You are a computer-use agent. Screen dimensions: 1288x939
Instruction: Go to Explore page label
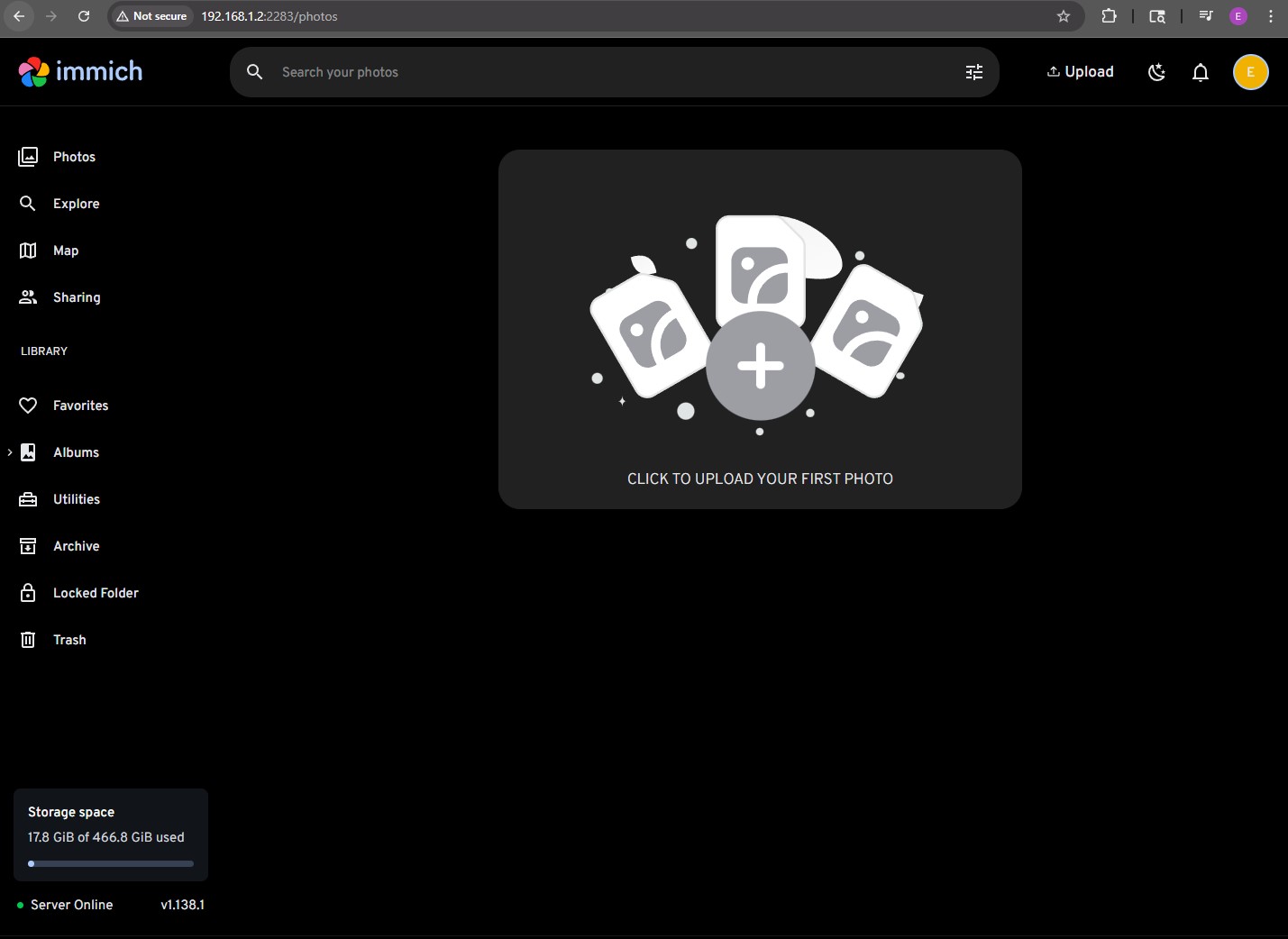pyautogui.click(x=77, y=204)
